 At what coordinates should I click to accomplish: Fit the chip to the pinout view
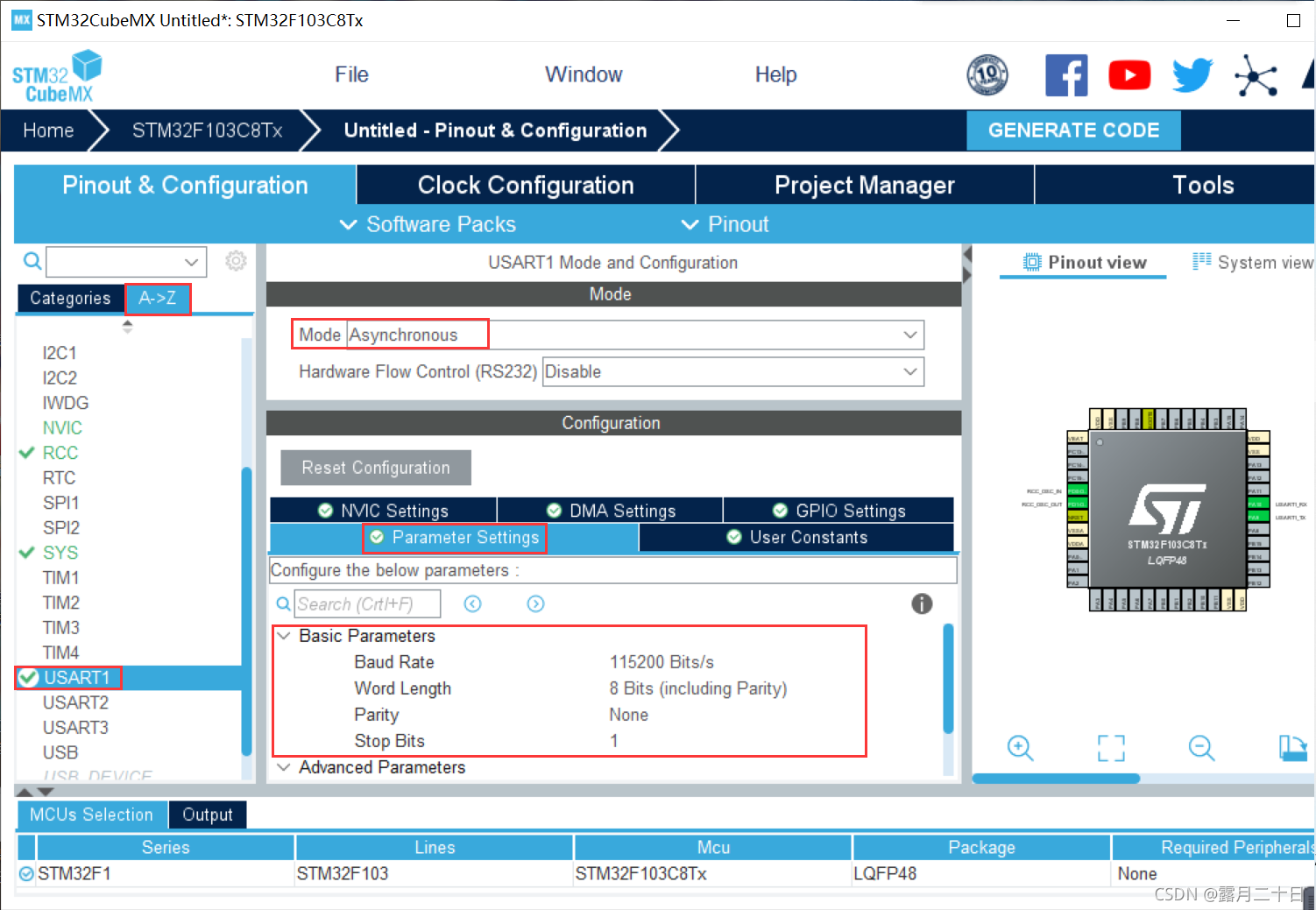(x=1111, y=748)
